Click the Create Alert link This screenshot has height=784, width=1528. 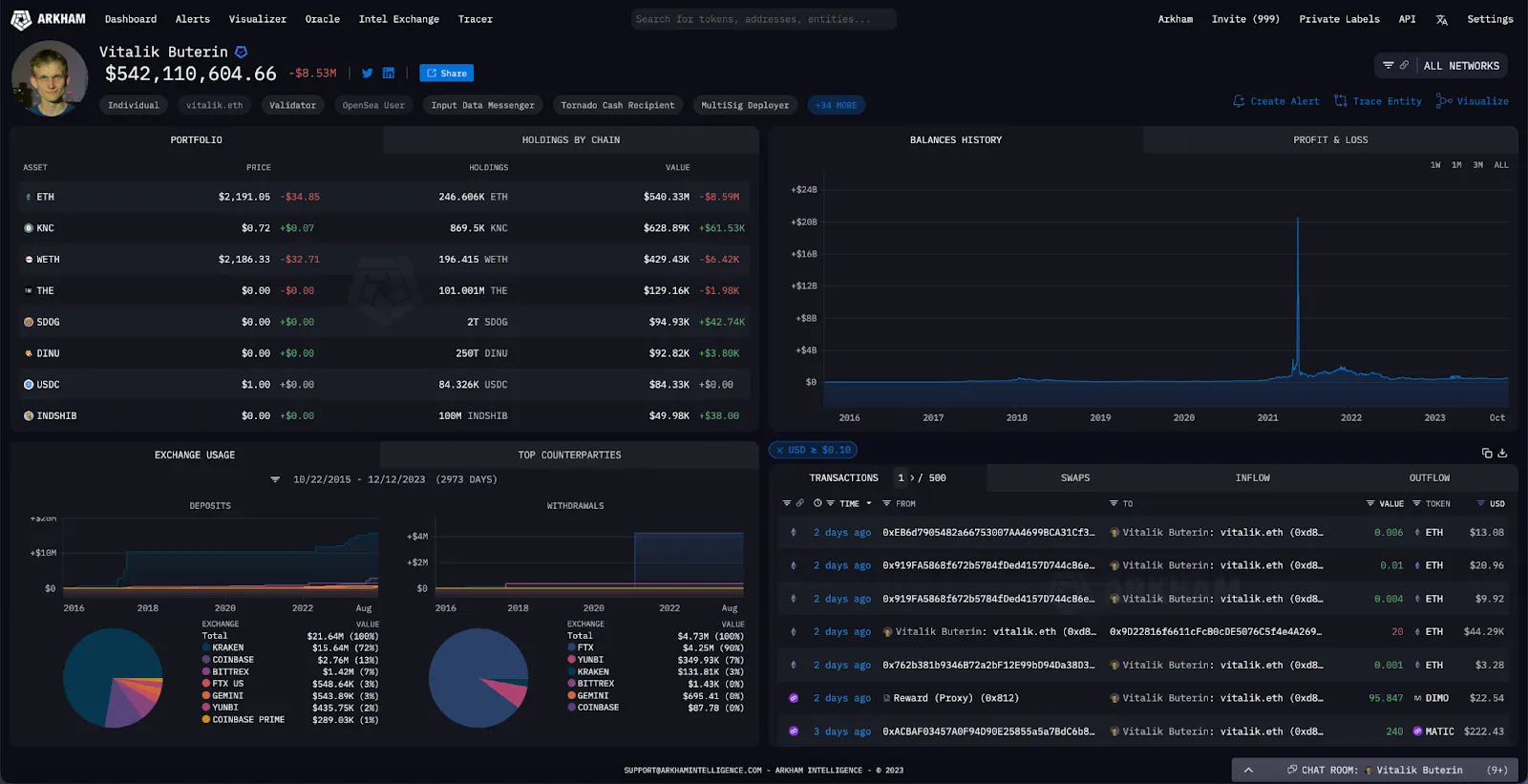[1276, 101]
